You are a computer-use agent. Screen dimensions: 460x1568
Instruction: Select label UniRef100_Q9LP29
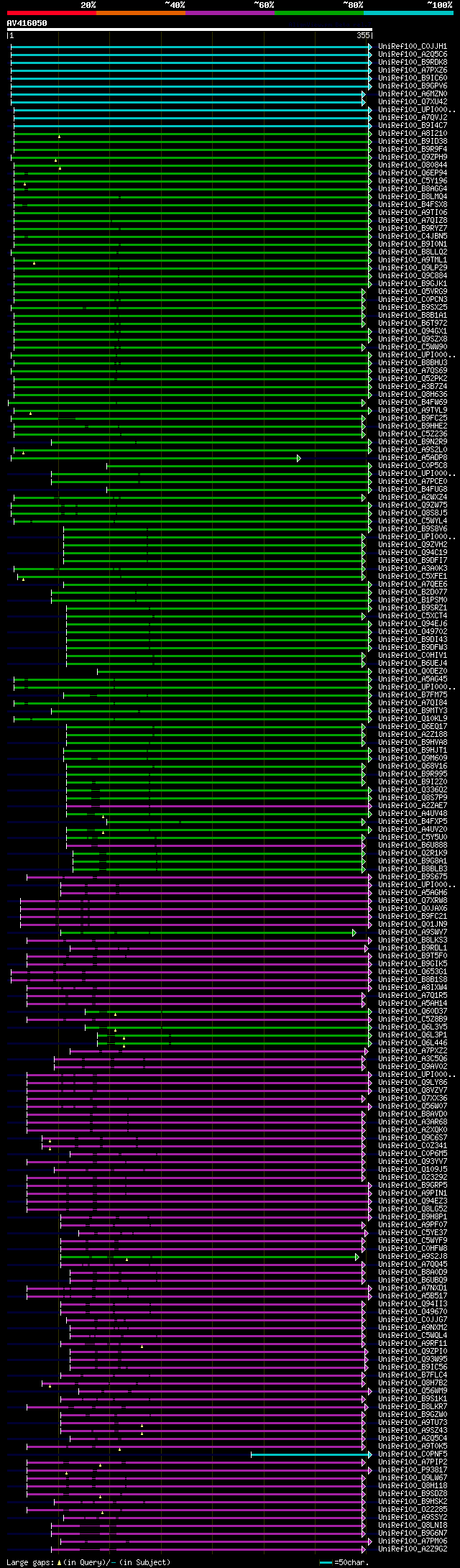(413, 267)
